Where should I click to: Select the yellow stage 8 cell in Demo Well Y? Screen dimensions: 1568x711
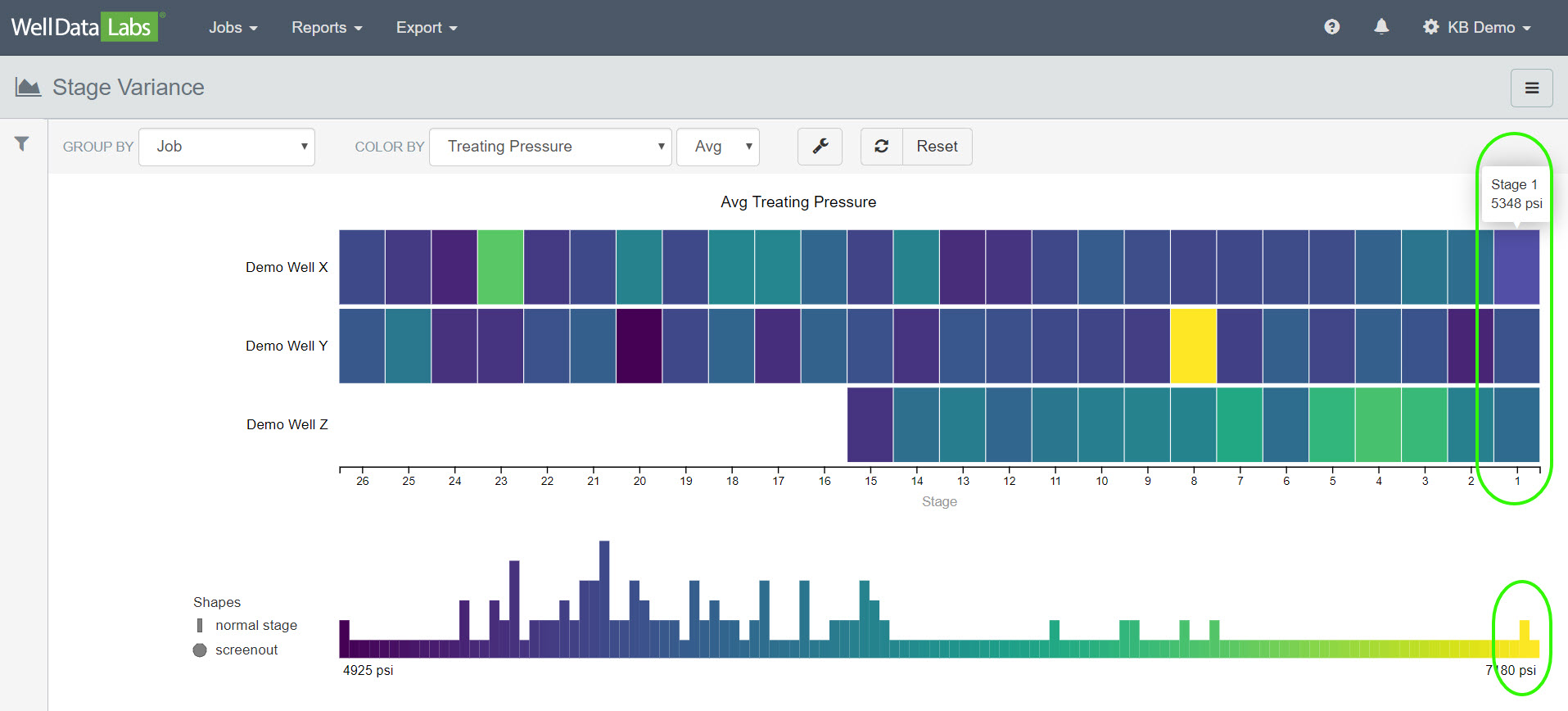[1193, 346]
